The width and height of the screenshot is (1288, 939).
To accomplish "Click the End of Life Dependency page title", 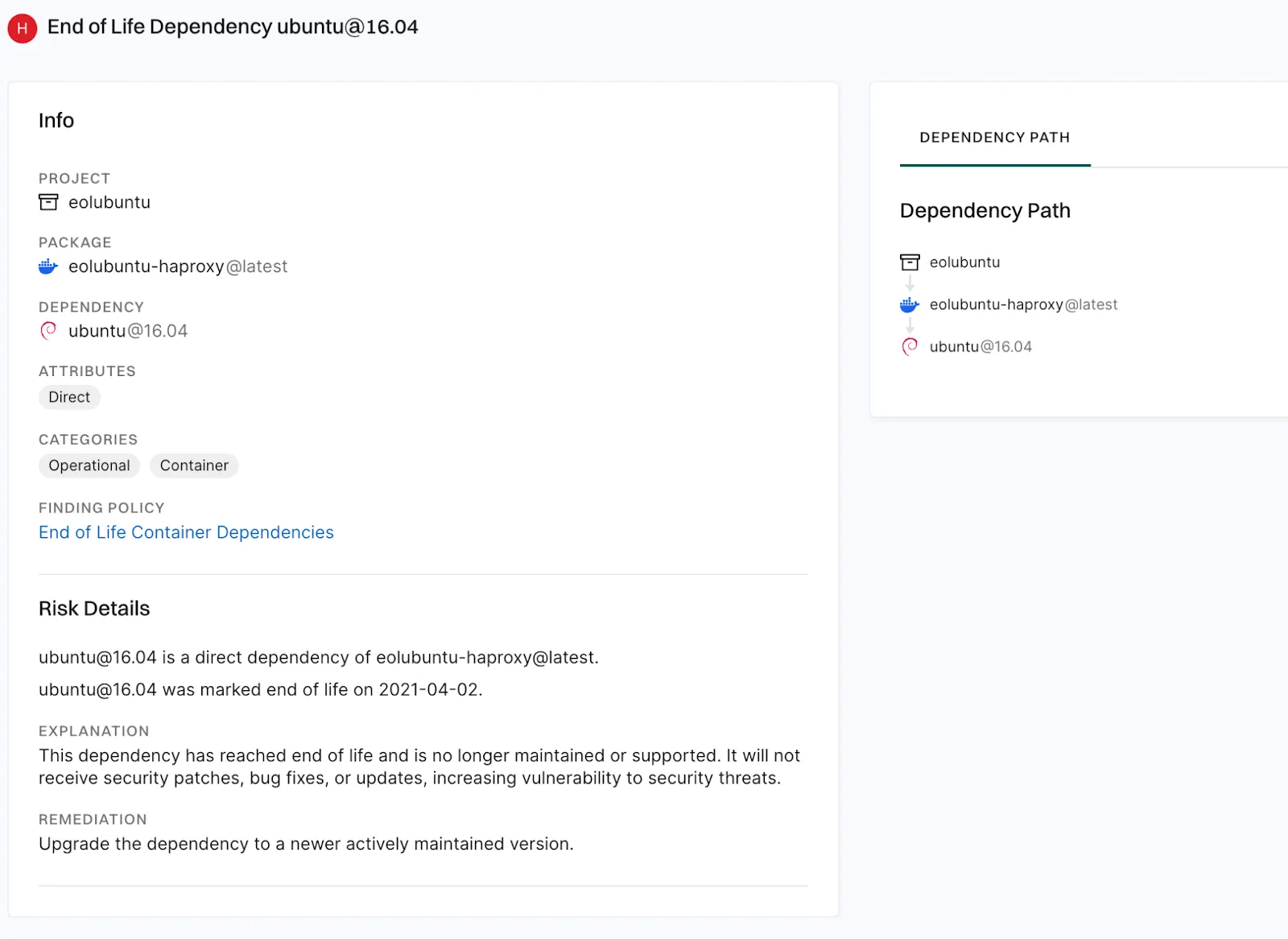I will point(233,27).
